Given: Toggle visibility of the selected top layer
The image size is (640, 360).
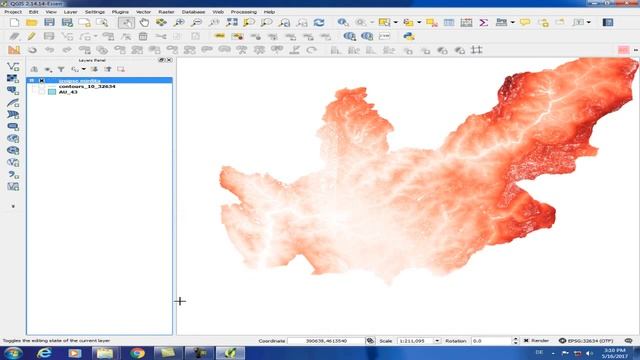Looking at the screenshot, I should click(42, 81).
